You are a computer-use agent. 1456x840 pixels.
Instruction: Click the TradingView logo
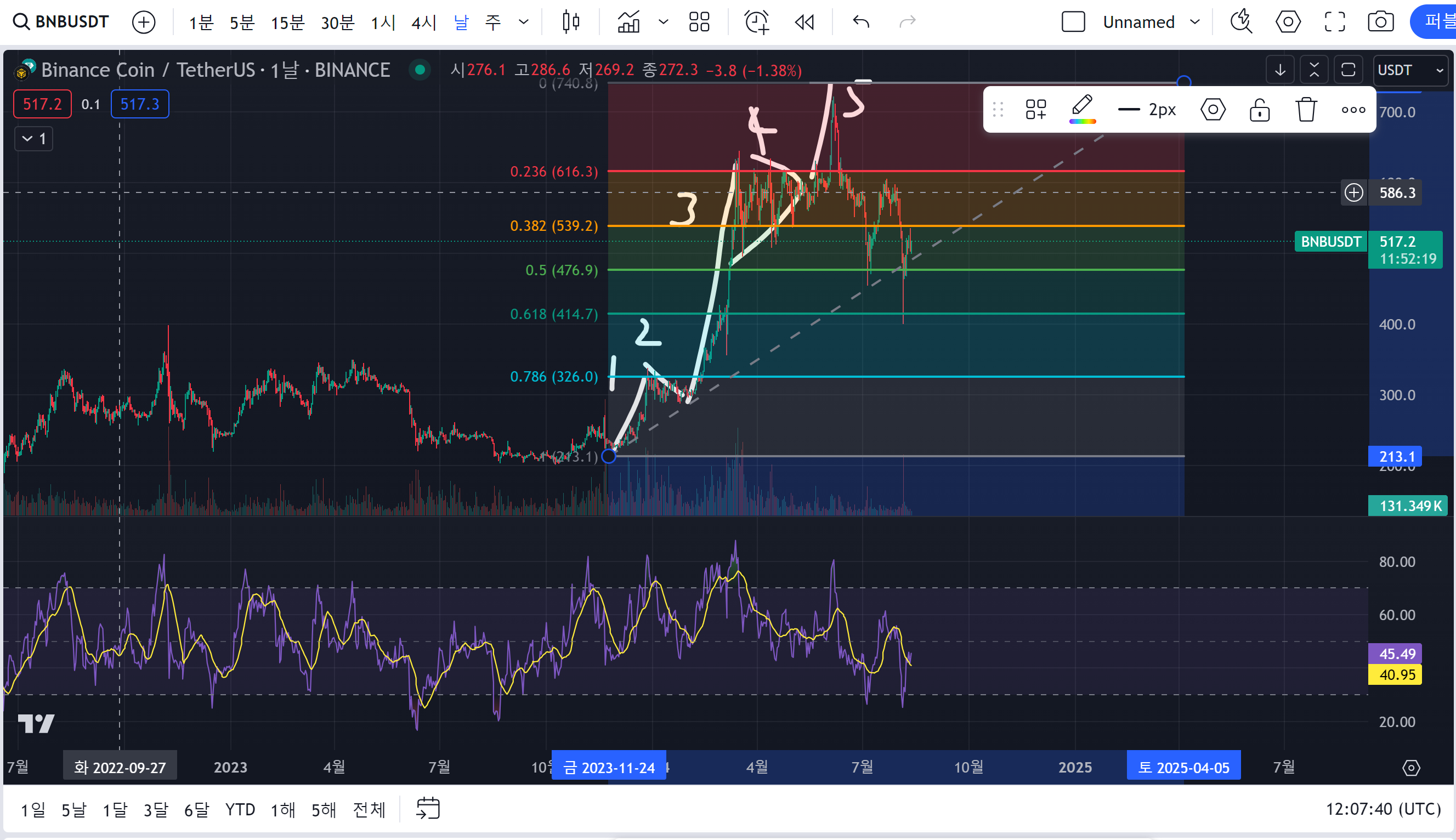pyautogui.click(x=36, y=723)
